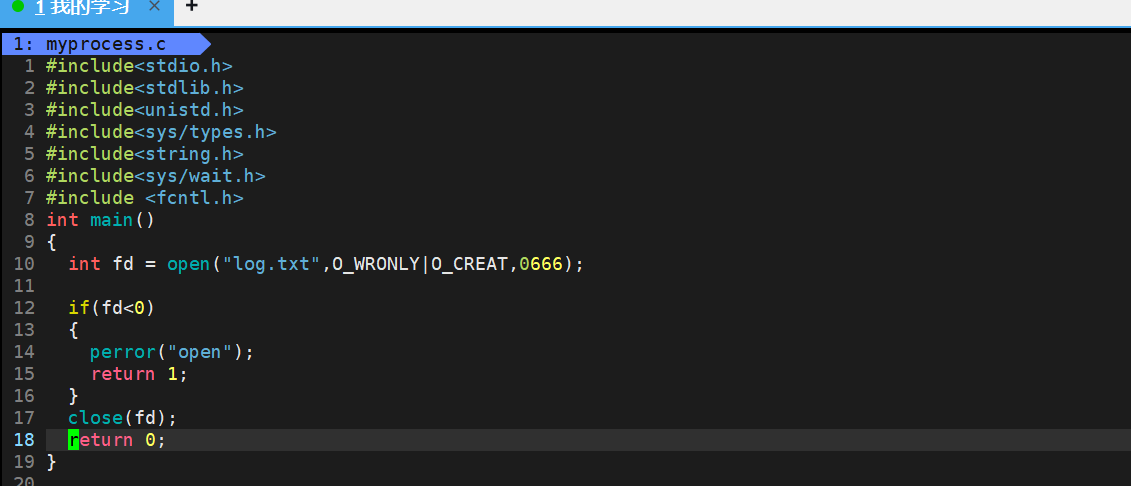Click the 0666 permission value
1131x486 pixels.
[x=541, y=264]
